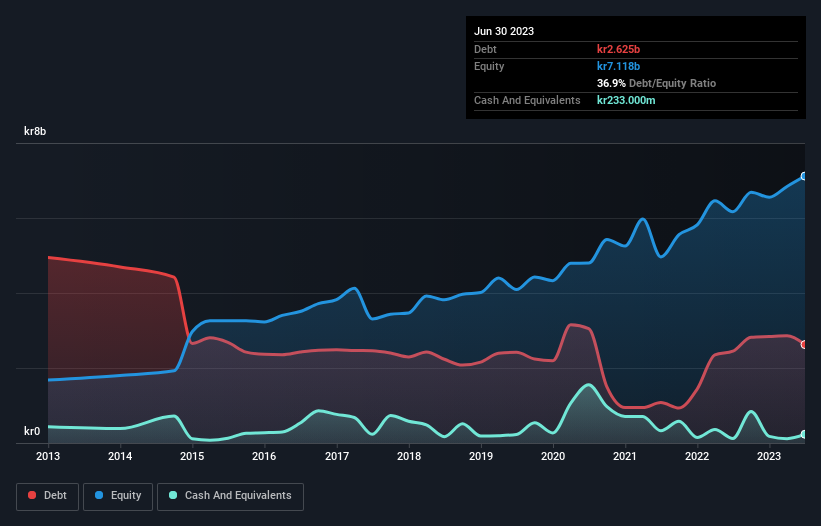This screenshot has width=821, height=526.
Task: Select the blue Equity endpoint marker
Action: 804,176
